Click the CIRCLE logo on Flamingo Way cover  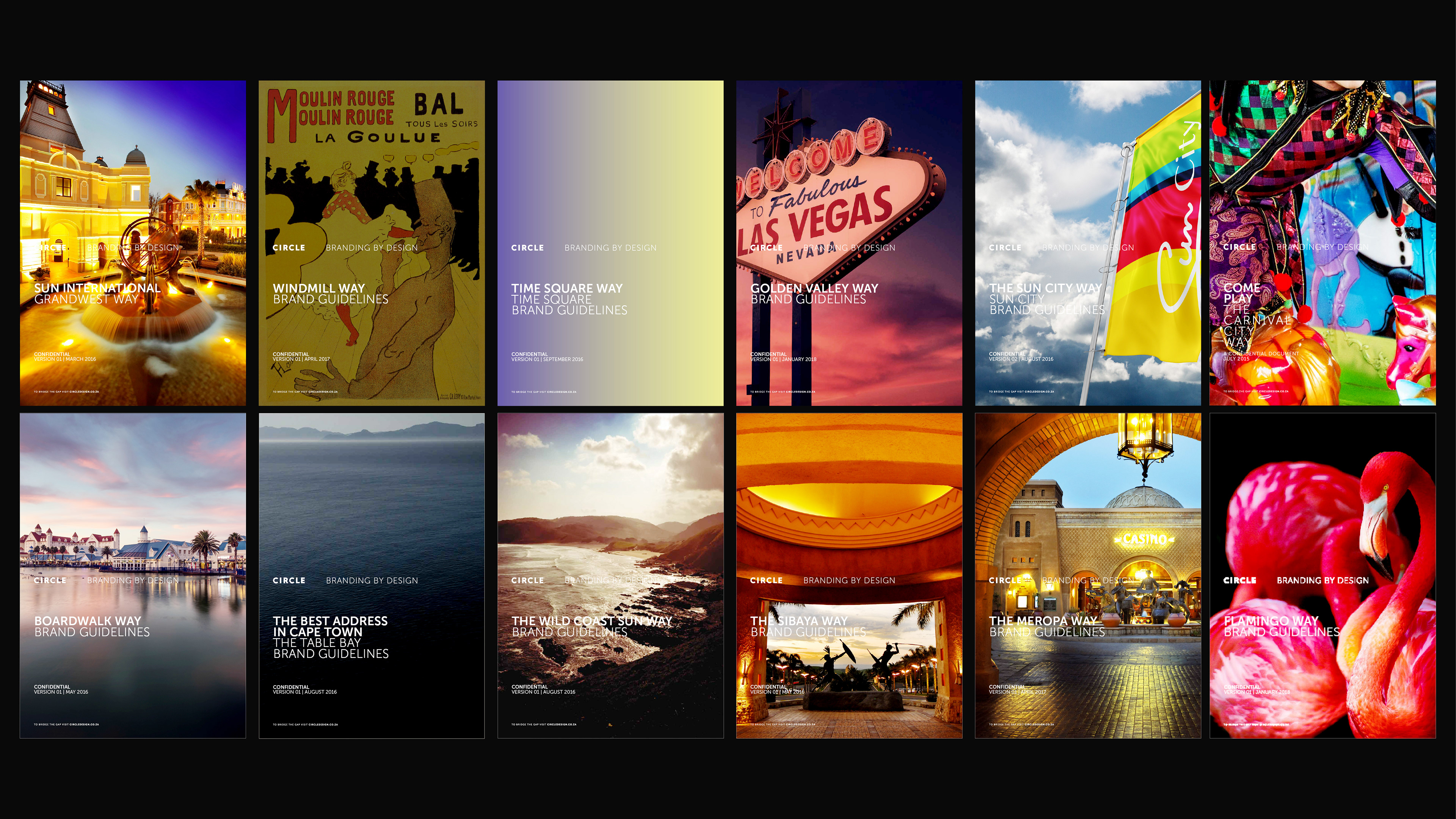tap(1239, 581)
